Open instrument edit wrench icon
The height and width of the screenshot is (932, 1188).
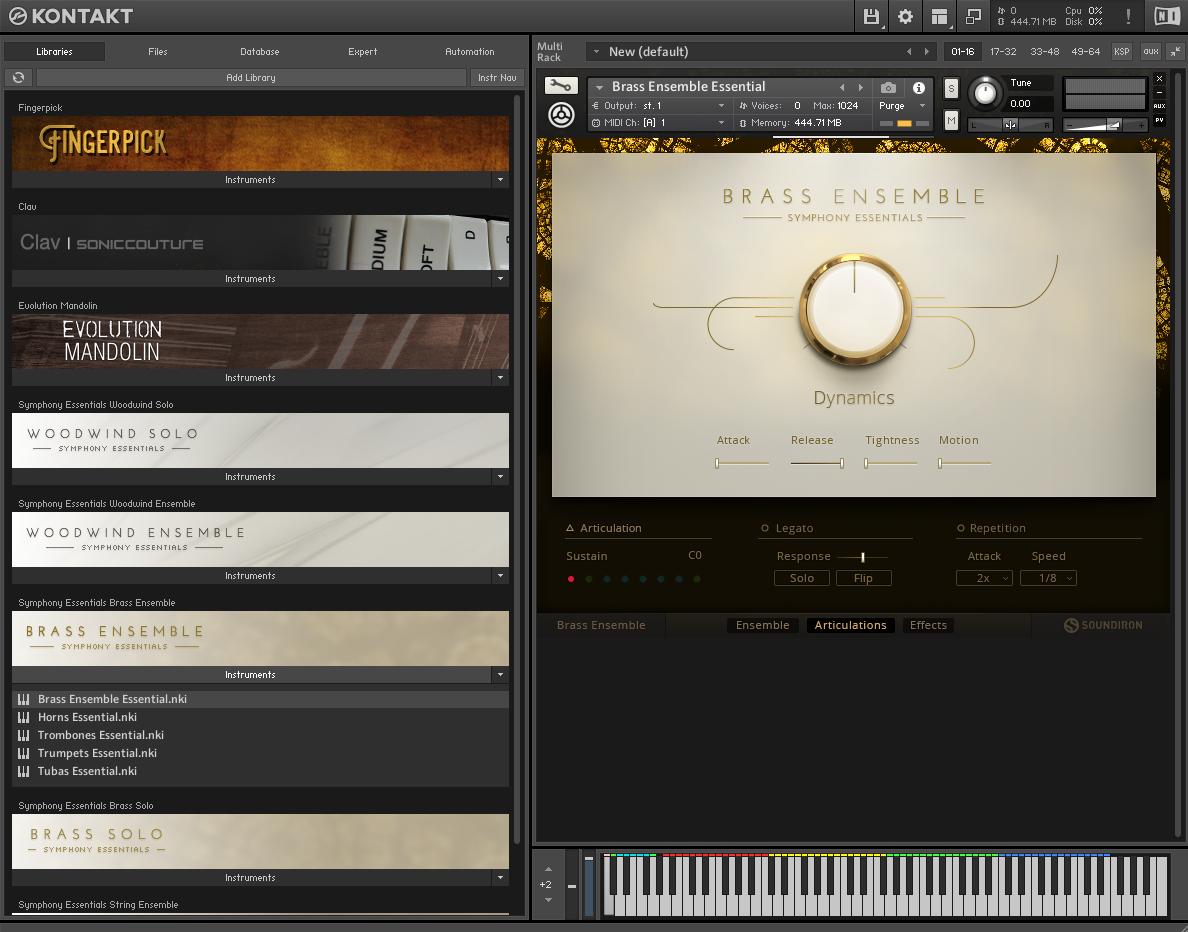561,86
